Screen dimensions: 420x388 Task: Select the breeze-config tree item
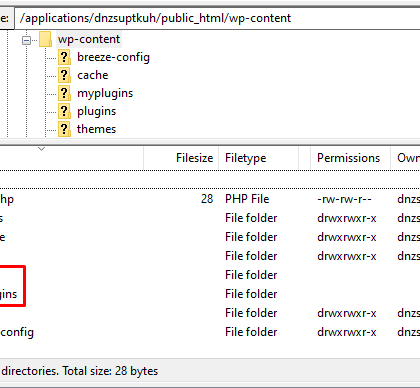pyautogui.click(x=113, y=57)
